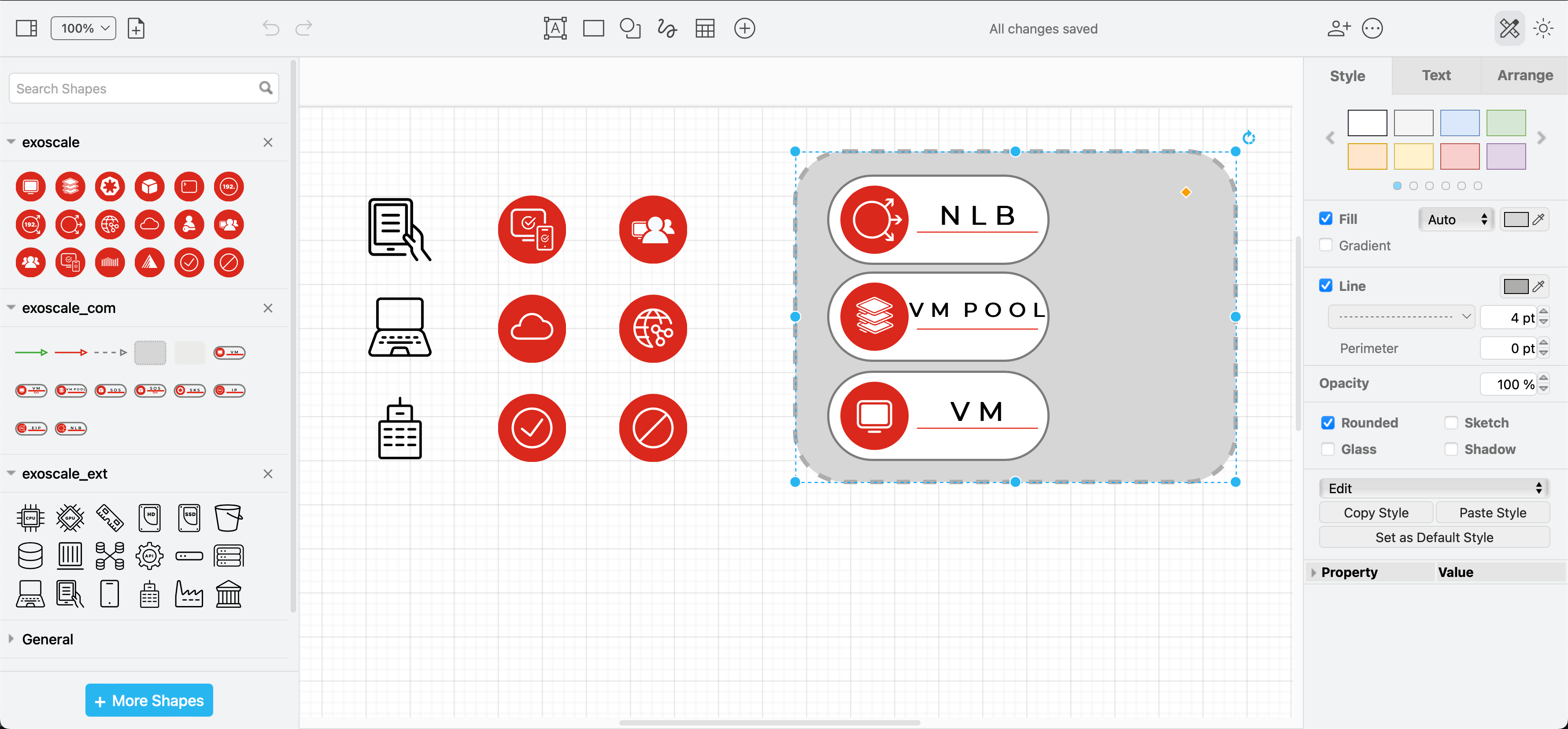
Task: Pick the blue fill color swatch
Action: pyautogui.click(x=1460, y=123)
